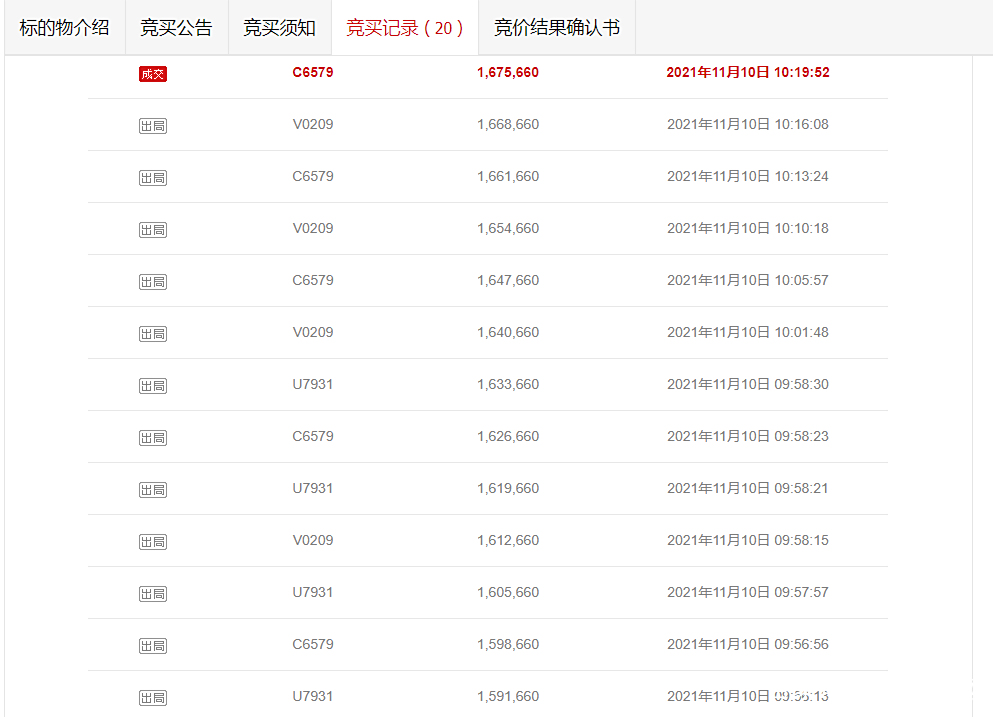Click 出局 badge in the 1,633,660 row
Image resolution: width=993 pixels, height=717 pixels.
coord(153,386)
